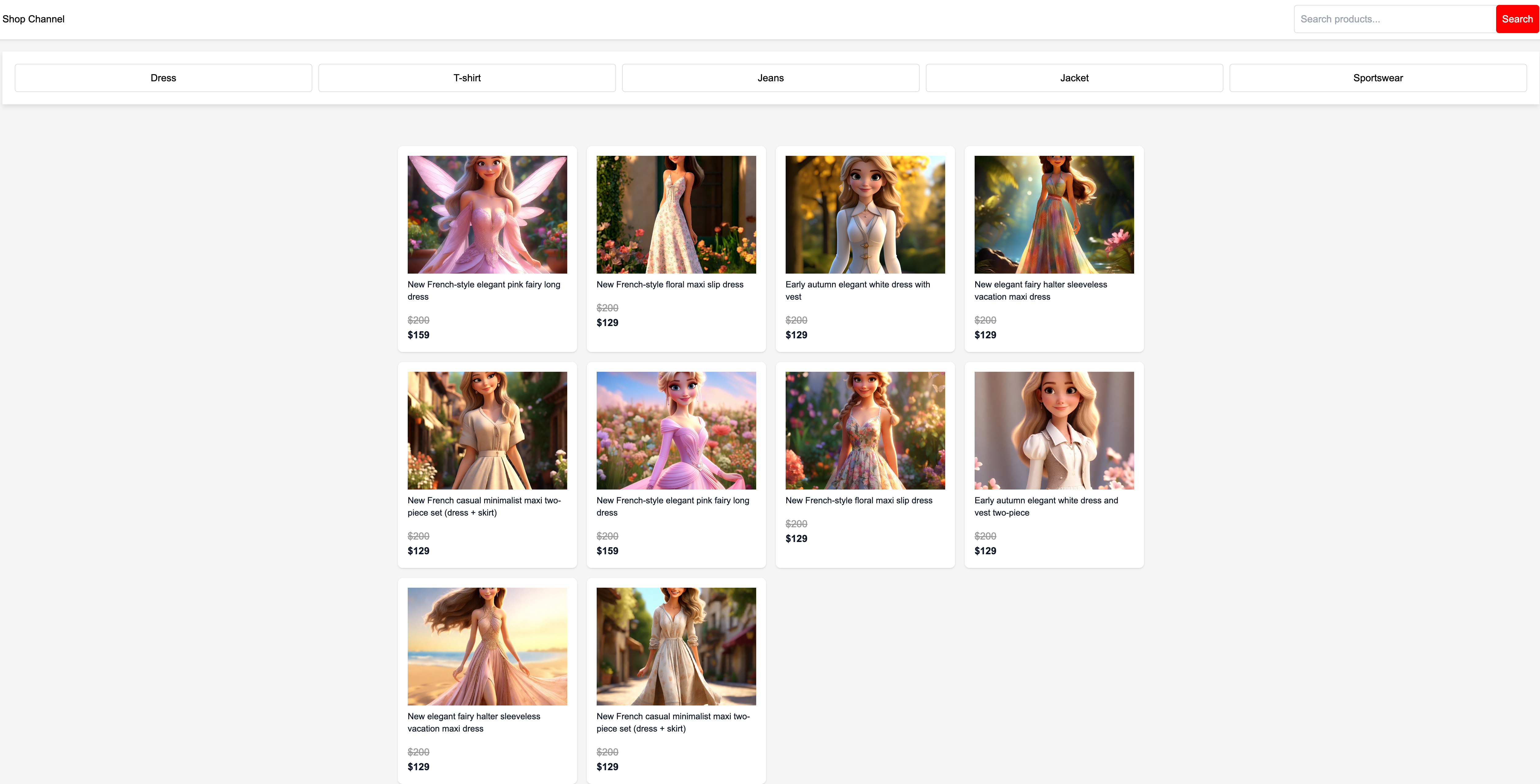Open pink gown in flower field image
The height and width of the screenshot is (784, 1540).
[676, 430]
